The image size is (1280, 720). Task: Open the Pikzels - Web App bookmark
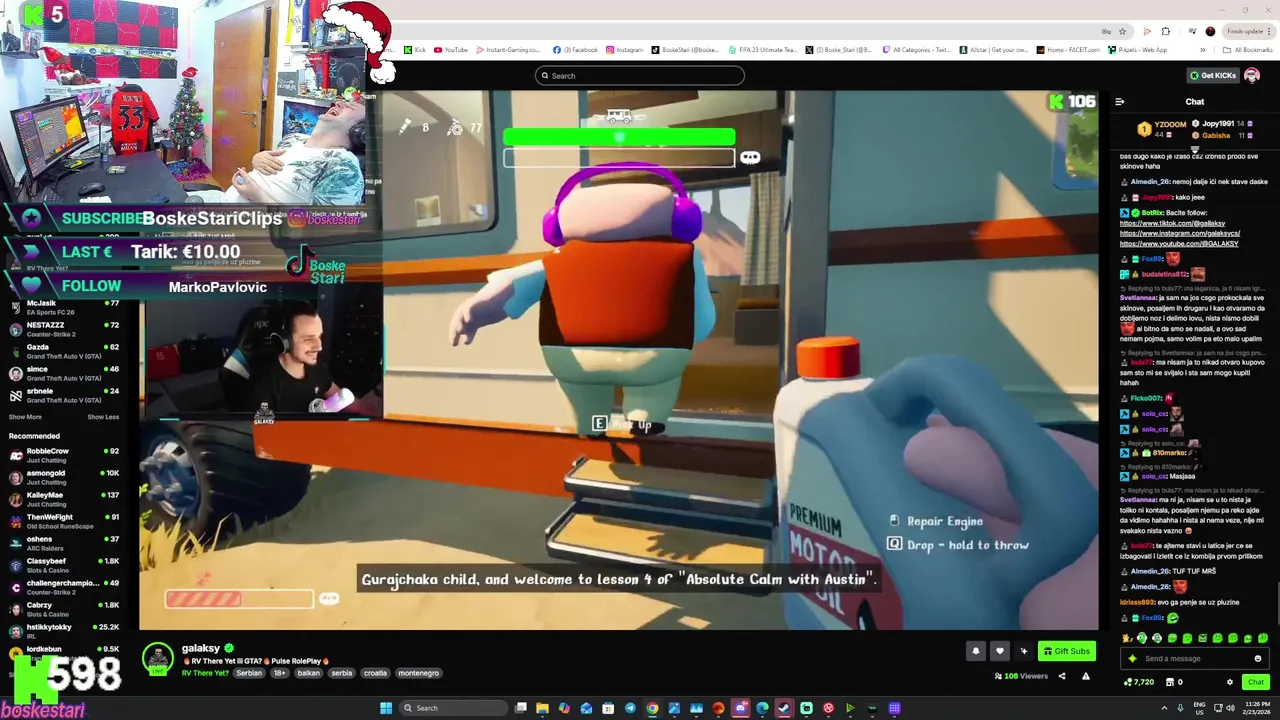pyautogui.click(x=1138, y=50)
